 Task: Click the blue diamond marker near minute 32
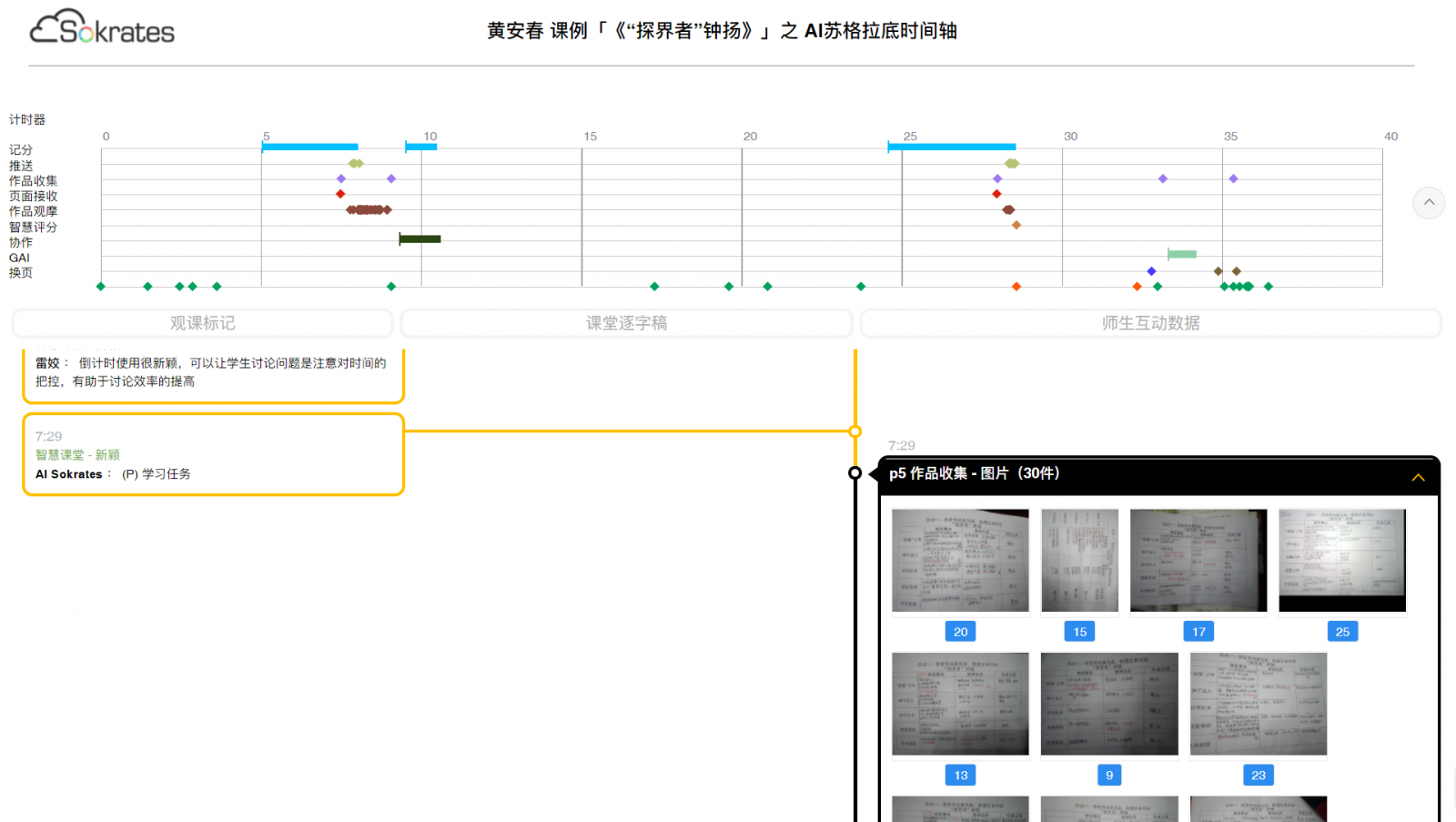click(x=1151, y=271)
